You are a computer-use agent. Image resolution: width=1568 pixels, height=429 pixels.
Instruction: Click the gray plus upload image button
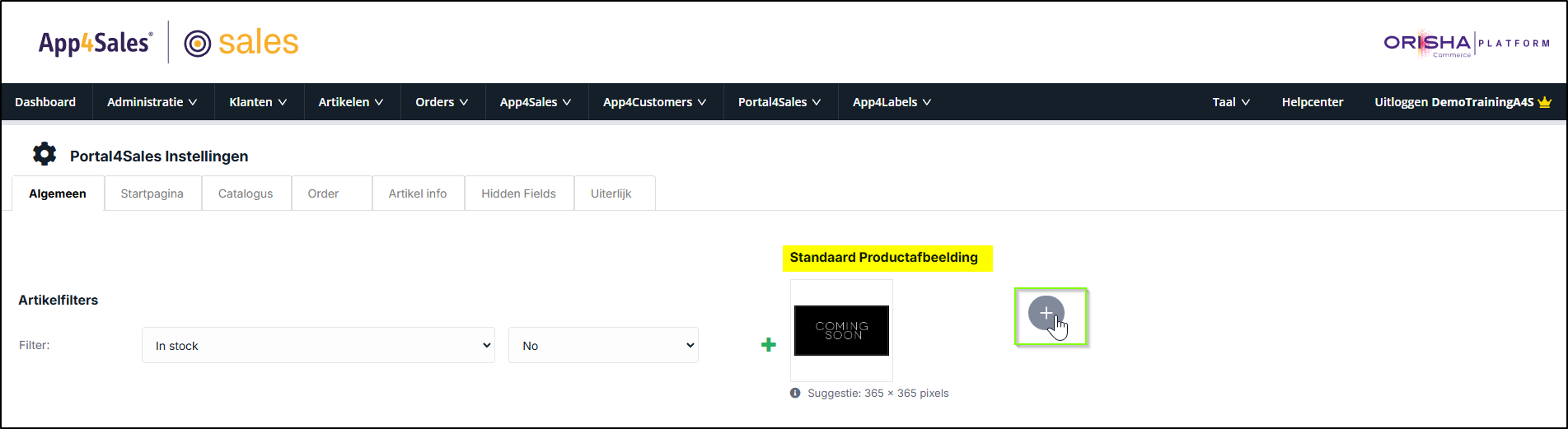(1046, 313)
